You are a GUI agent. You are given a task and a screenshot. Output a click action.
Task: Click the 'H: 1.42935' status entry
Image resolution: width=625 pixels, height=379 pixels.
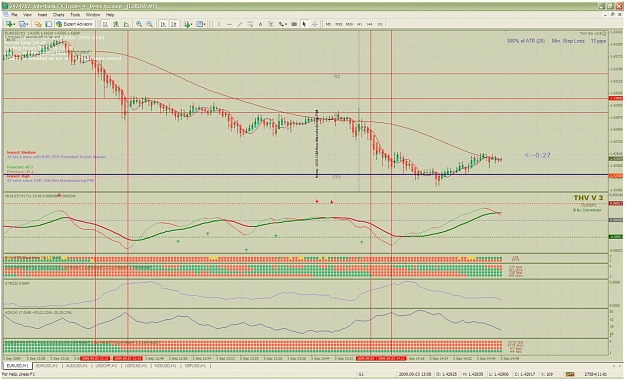pos(473,374)
